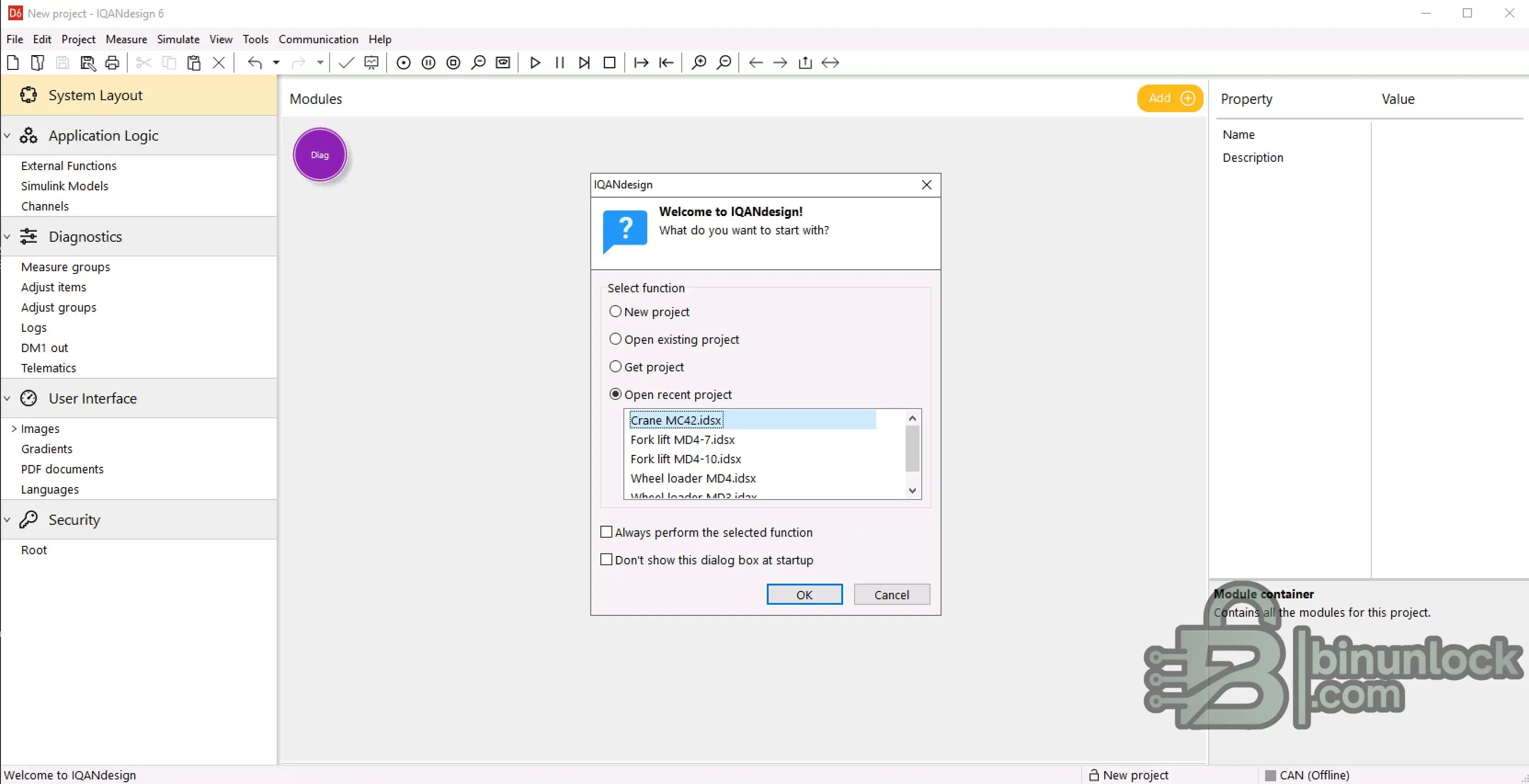1529x784 pixels.
Task: Close the IQANdesign welcome dialog
Action: [x=926, y=185]
